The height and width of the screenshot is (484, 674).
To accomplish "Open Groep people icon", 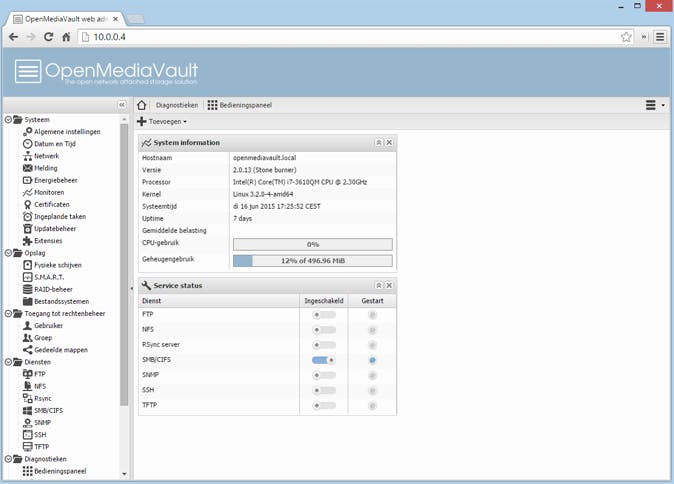I will pos(28,337).
